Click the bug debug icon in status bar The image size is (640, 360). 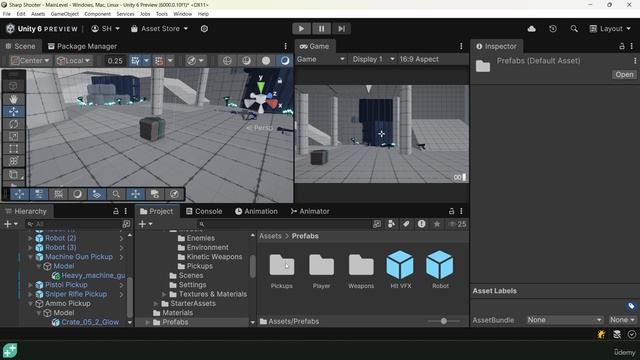(601, 334)
